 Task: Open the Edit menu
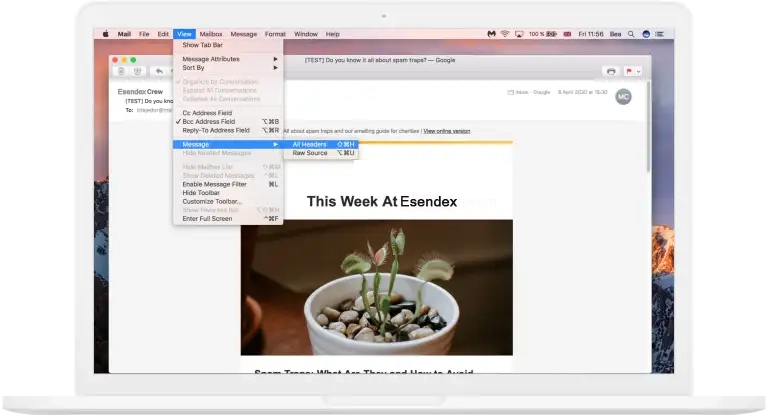click(163, 34)
